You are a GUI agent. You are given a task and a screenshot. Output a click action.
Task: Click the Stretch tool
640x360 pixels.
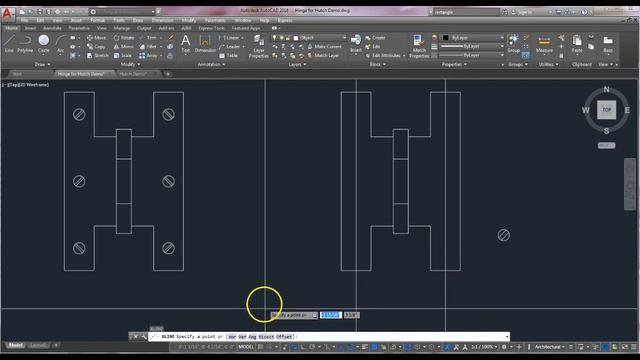pos(98,56)
